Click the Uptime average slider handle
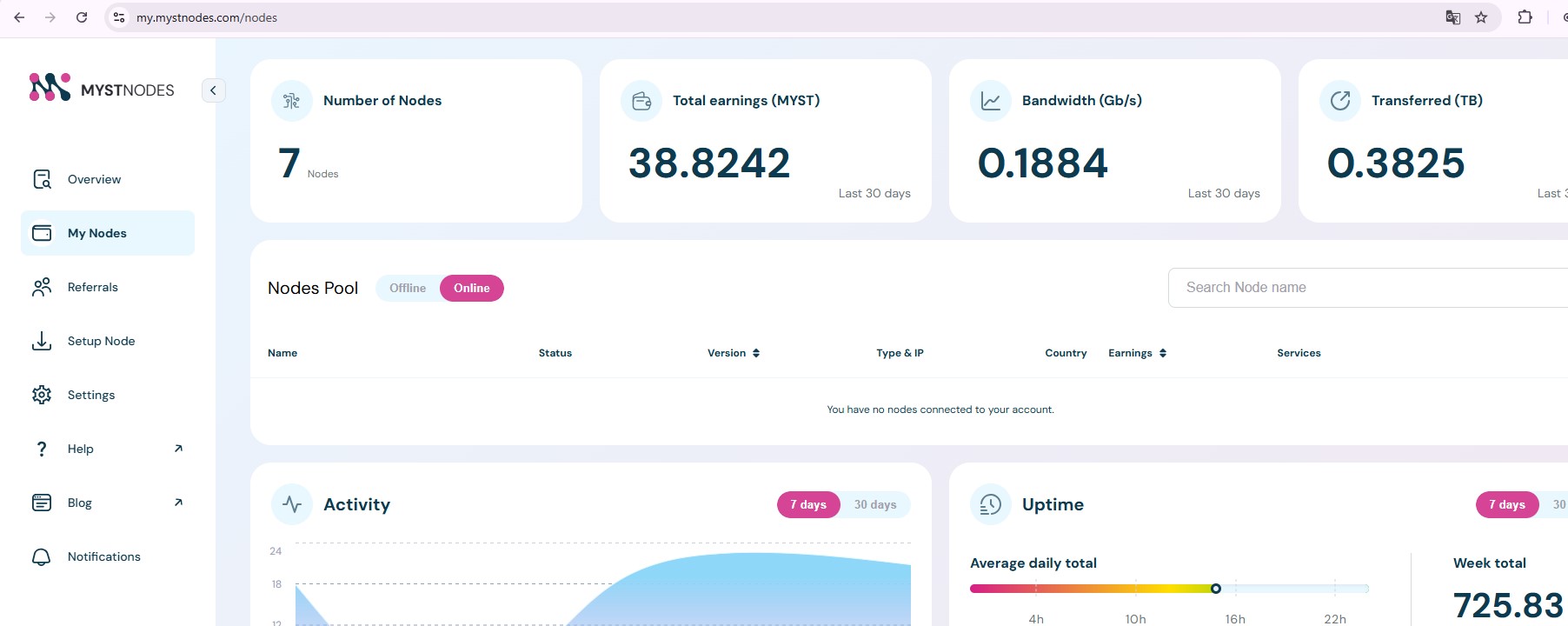 point(1216,589)
